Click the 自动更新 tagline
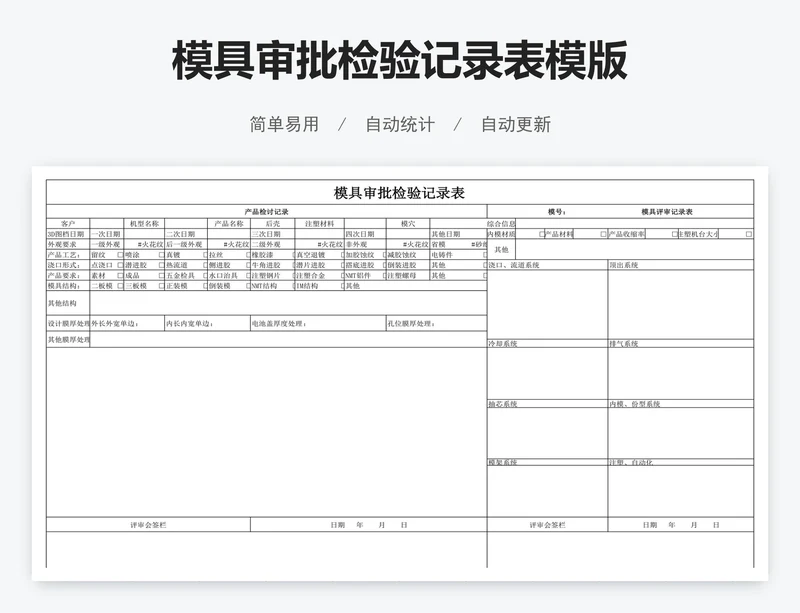The width and height of the screenshot is (800, 613). 516,125
